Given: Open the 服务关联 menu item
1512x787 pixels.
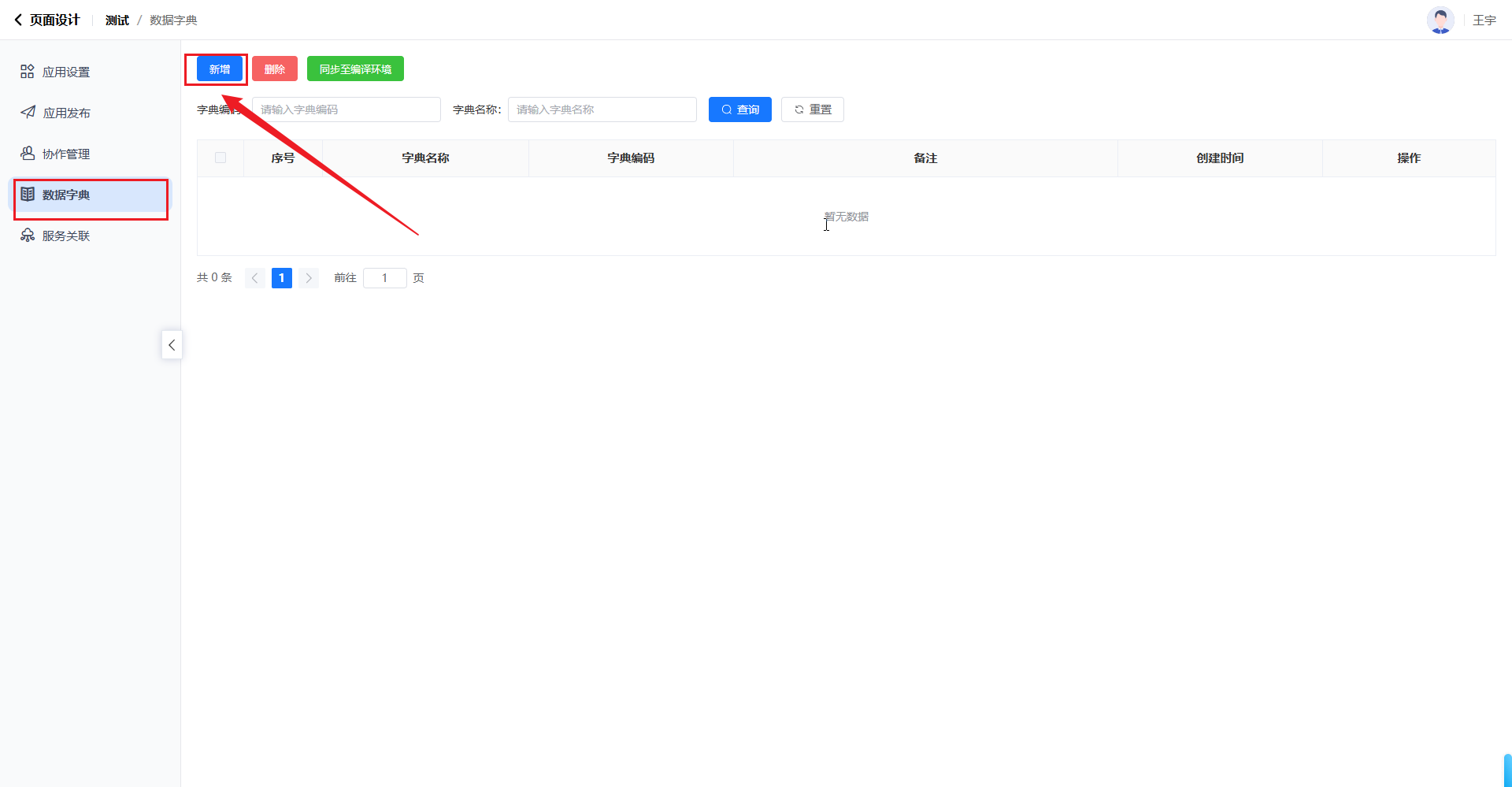Looking at the screenshot, I should [x=66, y=236].
